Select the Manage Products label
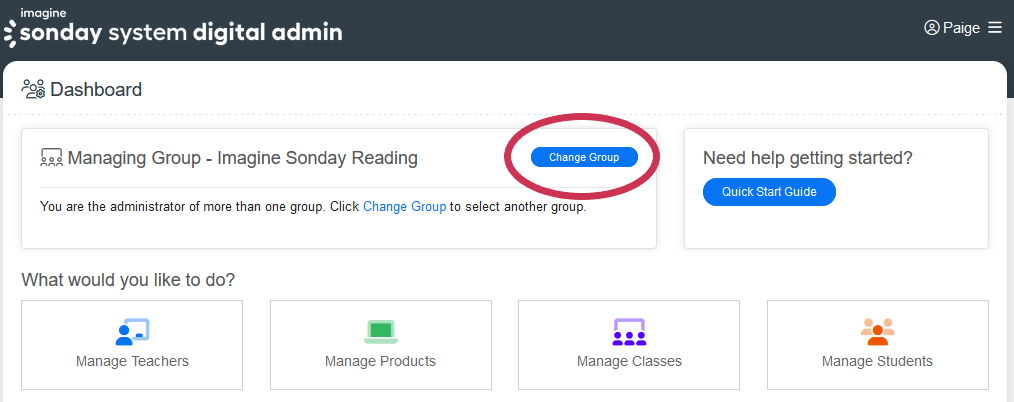 [x=380, y=361]
